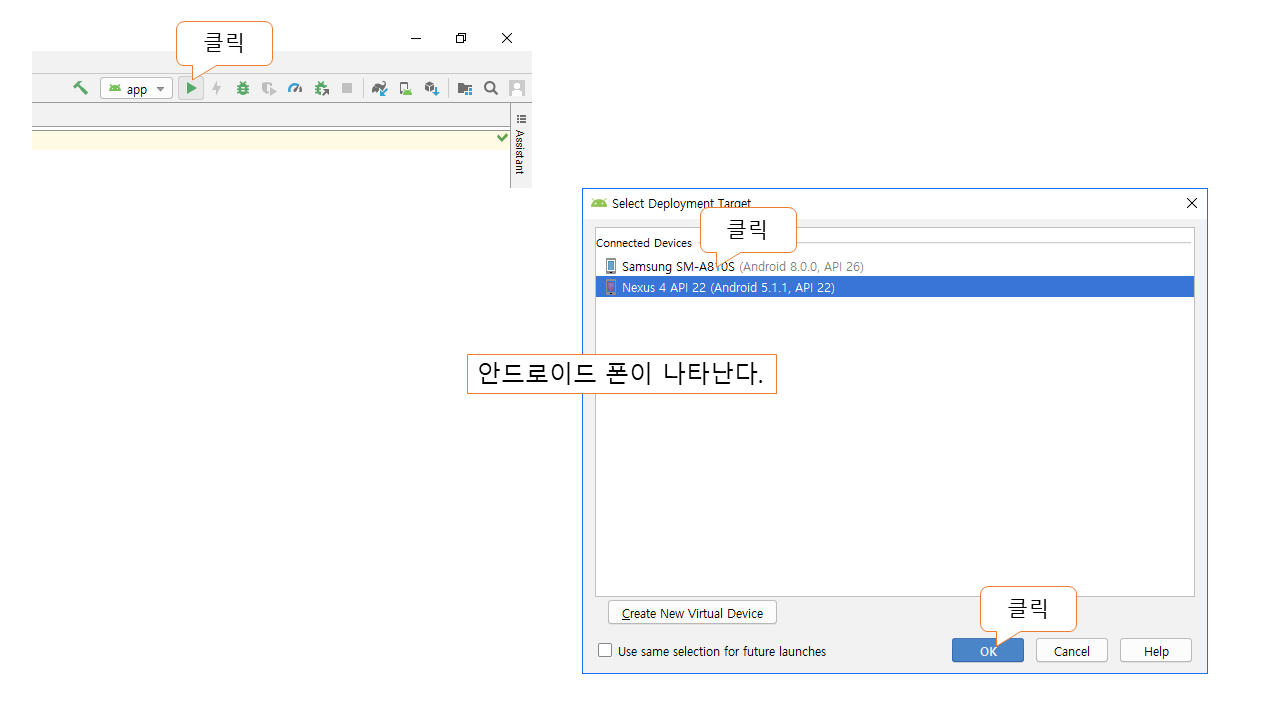Open the Project Structure icon
Image resolution: width=1280 pixels, height=720 pixels.
tap(465, 88)
